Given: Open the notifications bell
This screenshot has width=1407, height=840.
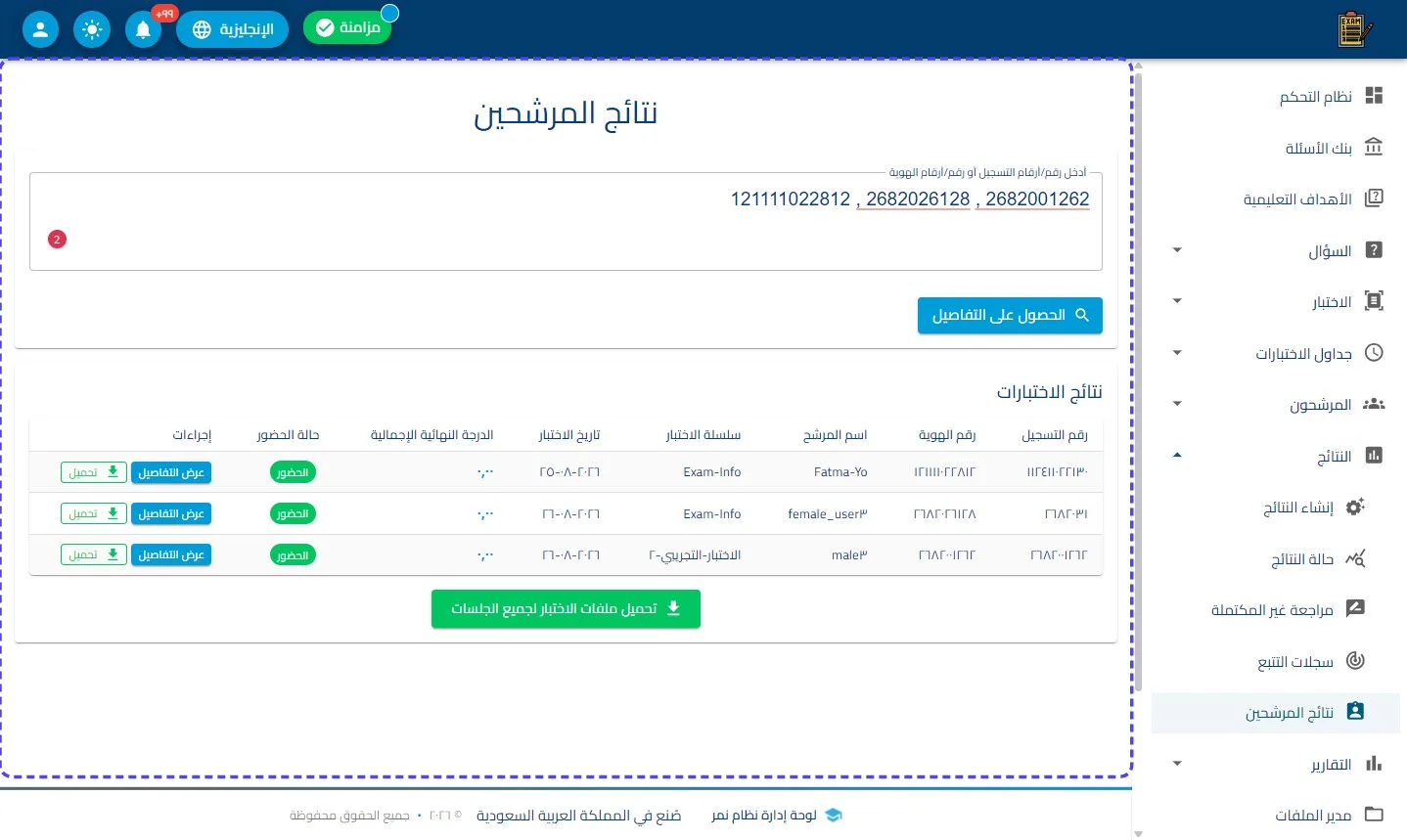Looking at the screenshot, I should point(143,29).
